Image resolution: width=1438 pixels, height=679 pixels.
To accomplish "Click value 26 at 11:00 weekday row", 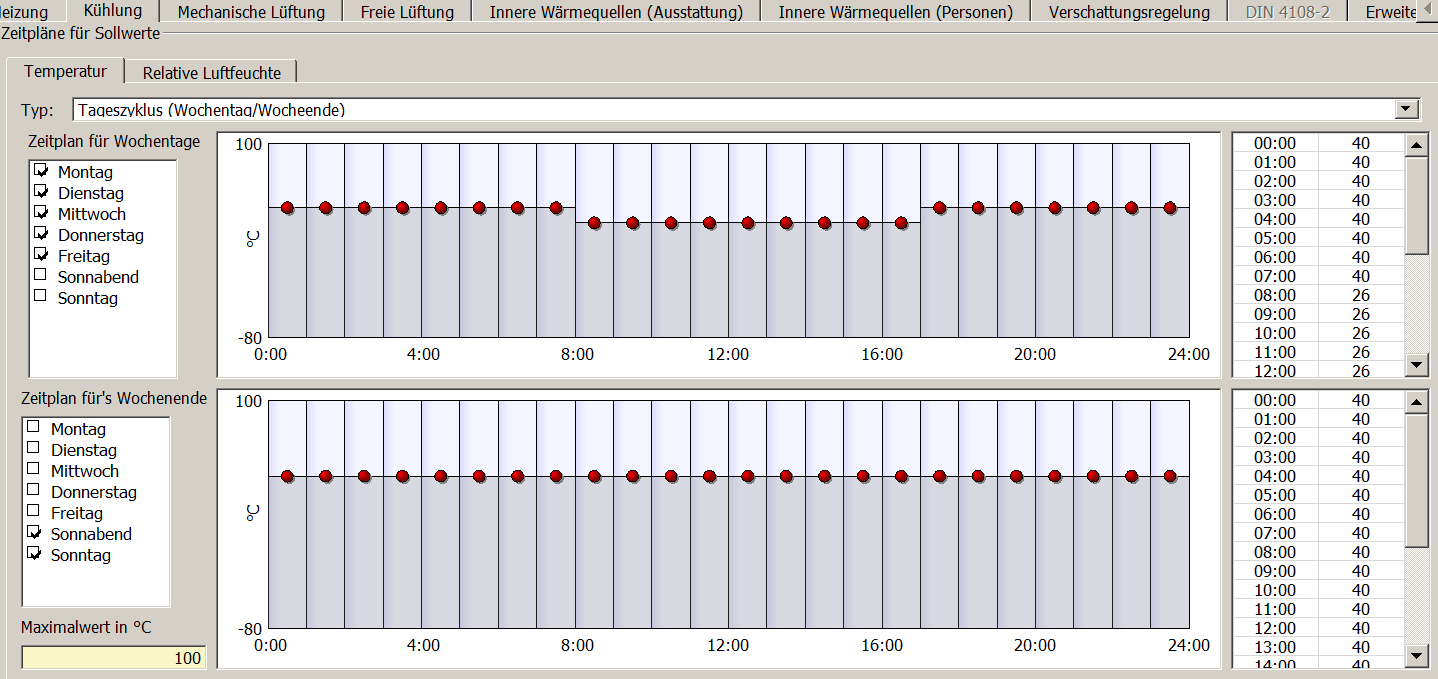I will pos(1361,352).
